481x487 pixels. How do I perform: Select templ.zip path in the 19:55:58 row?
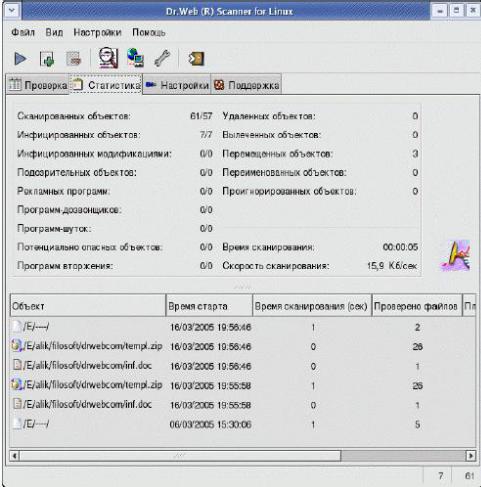click(x=93, y=385)
